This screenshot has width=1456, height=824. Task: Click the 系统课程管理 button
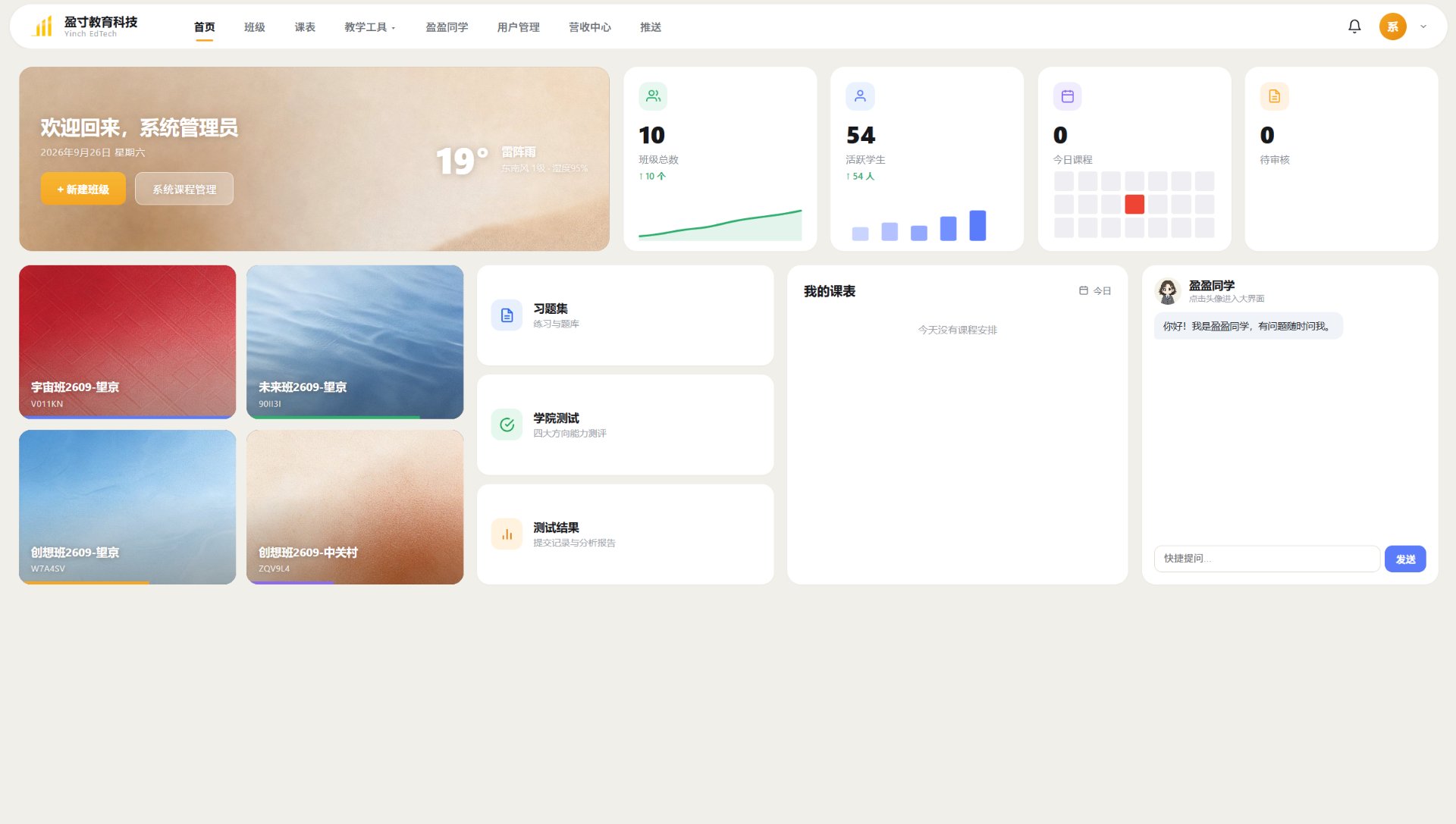(x=184, y=189)
